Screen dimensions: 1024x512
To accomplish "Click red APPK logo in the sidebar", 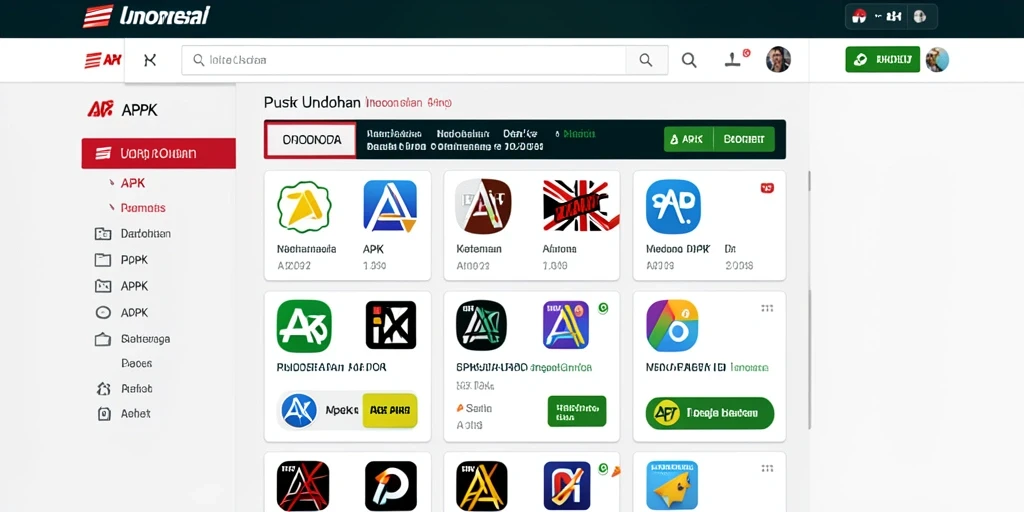I will [100, 109].
